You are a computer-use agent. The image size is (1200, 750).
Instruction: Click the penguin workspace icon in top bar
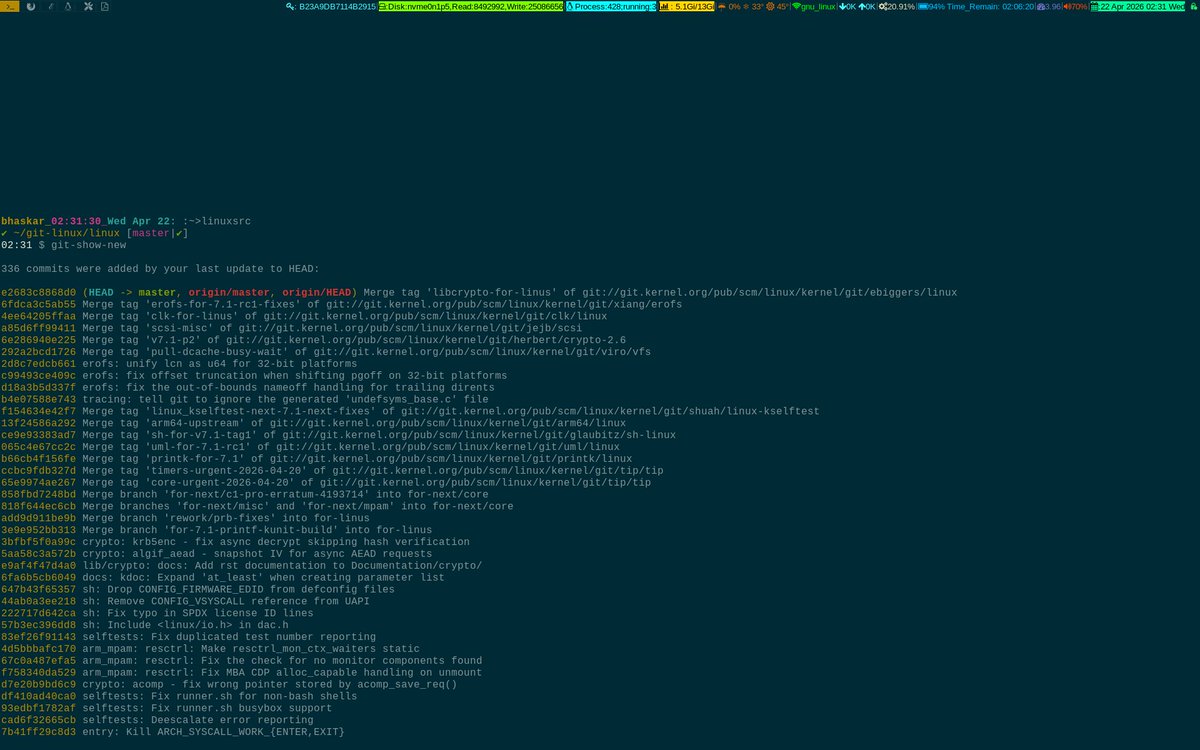tap(67, 6)
